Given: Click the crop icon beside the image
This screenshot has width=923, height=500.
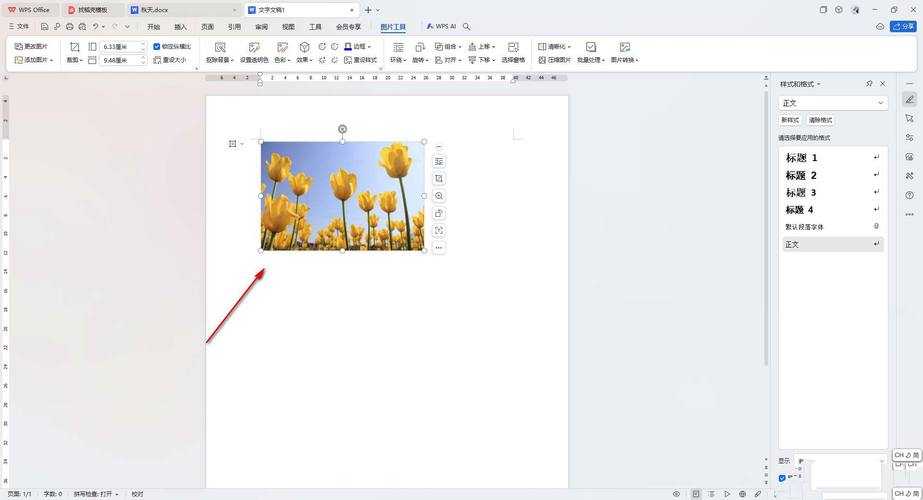Looking at the screenshot, I should pyautogui.click(x=439, y=179).
